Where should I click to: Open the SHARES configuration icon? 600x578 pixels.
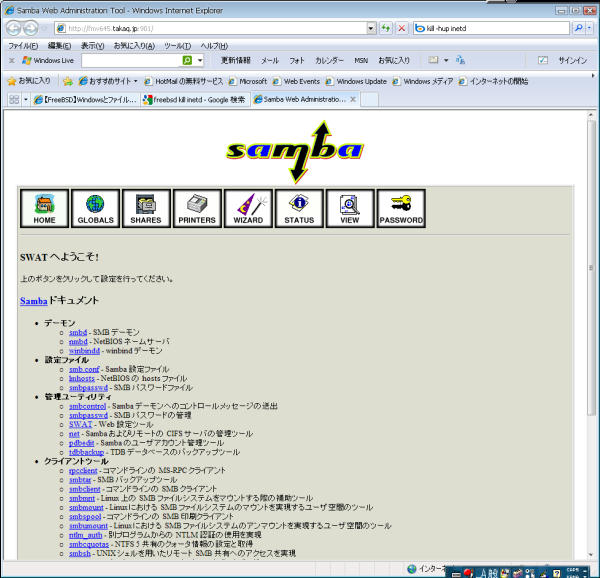[x=146, y=208]
